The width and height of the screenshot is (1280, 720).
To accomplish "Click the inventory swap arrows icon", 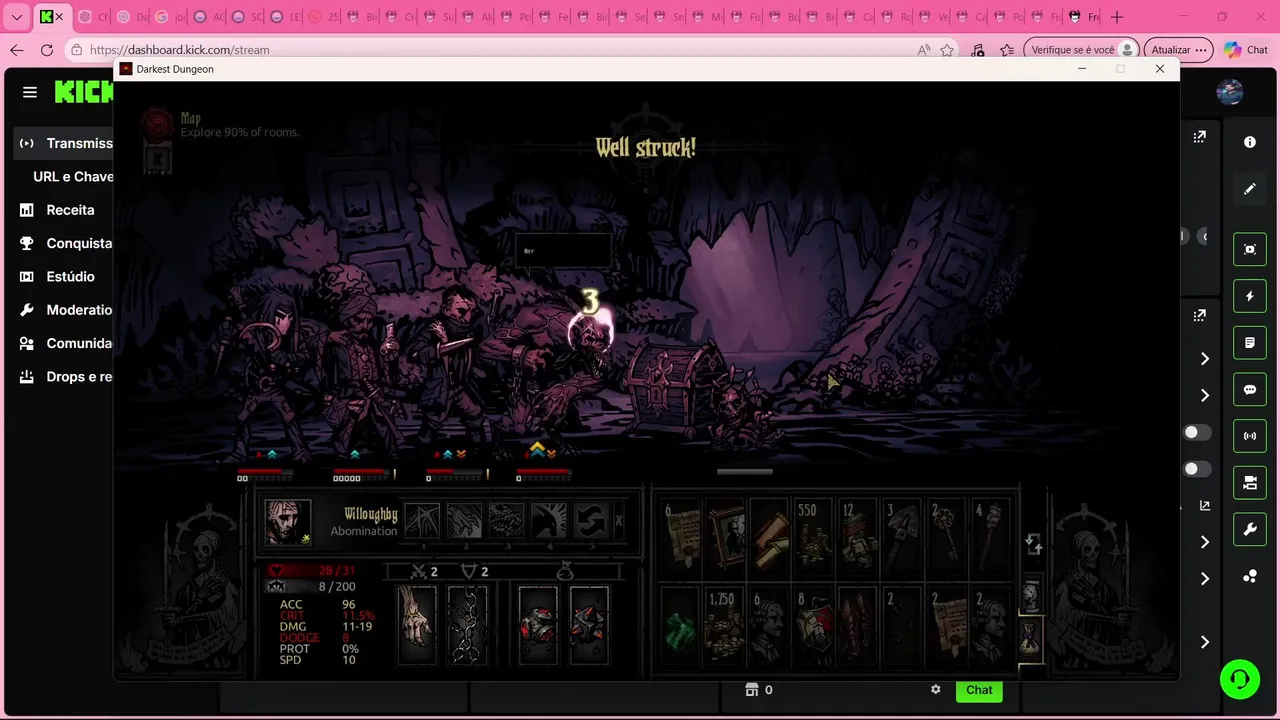I will (1034, 544).
